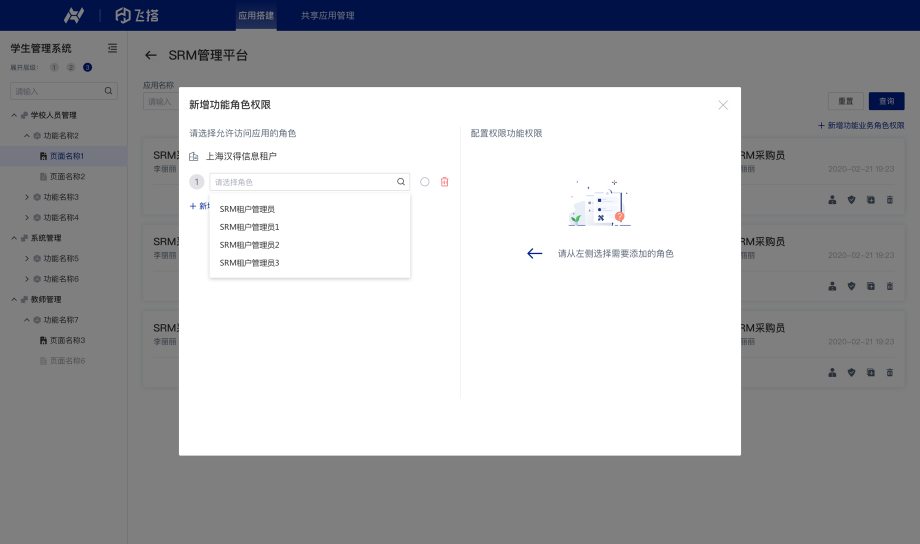
Task: Close the 新增功能角色权限 dialog
Action: (x=723, y=105)
